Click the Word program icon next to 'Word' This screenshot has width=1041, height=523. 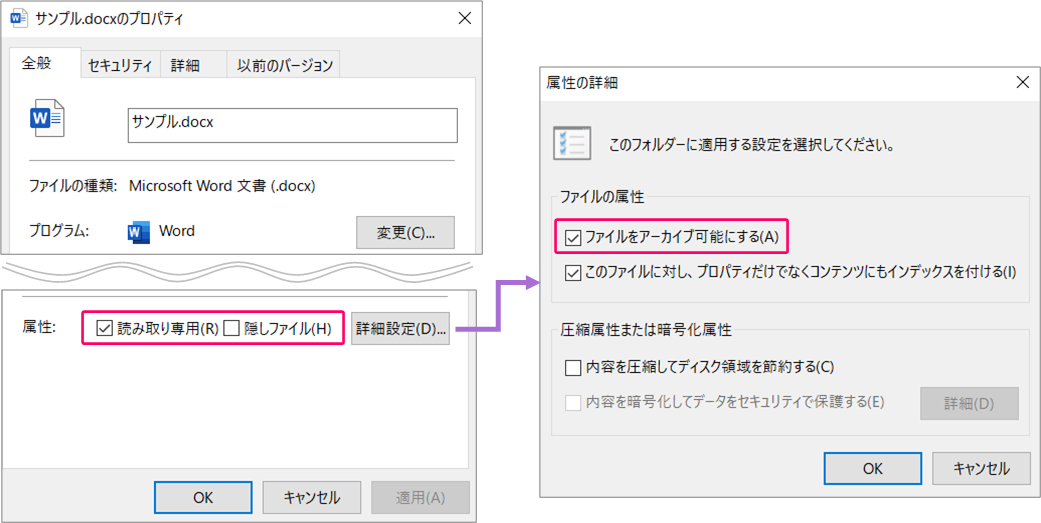(138, 232)
